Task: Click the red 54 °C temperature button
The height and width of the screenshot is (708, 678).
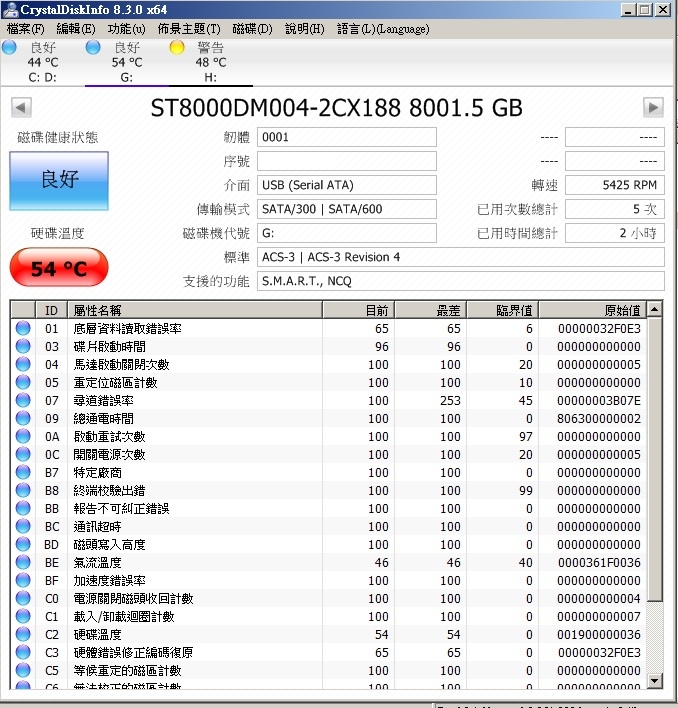Action: click(x=59, y=267)
